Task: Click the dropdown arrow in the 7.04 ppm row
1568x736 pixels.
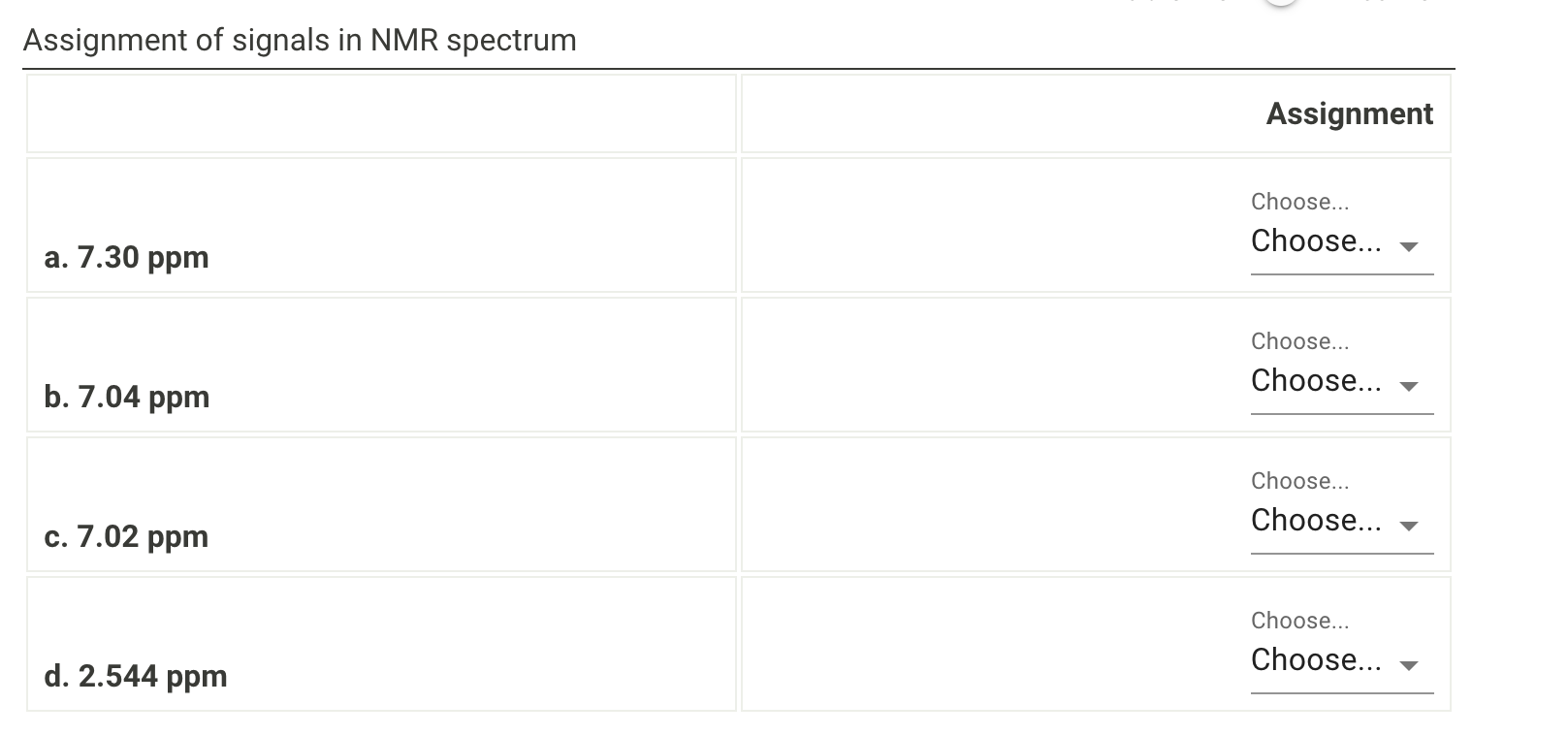Action: (1409, 386)
